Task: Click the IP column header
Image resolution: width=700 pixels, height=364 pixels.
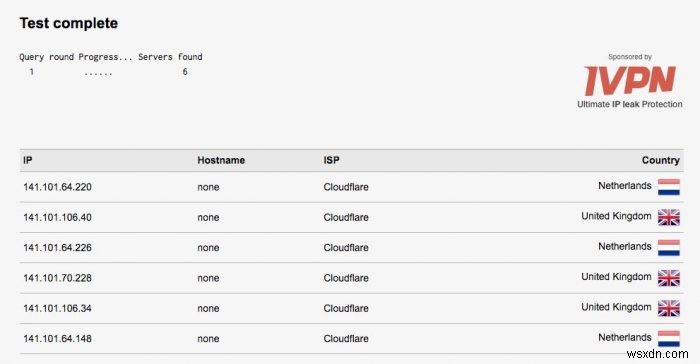Action: (28, 160)
